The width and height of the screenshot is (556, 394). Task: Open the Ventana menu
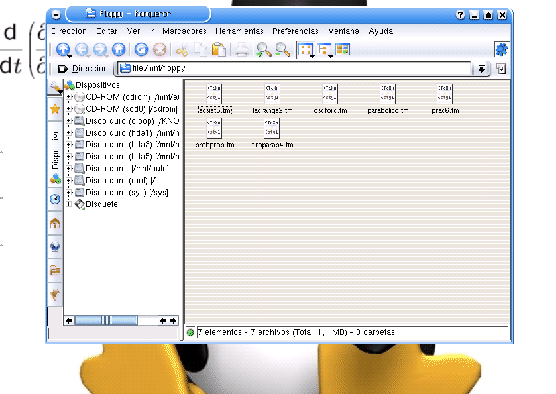[x=344, y=31]
